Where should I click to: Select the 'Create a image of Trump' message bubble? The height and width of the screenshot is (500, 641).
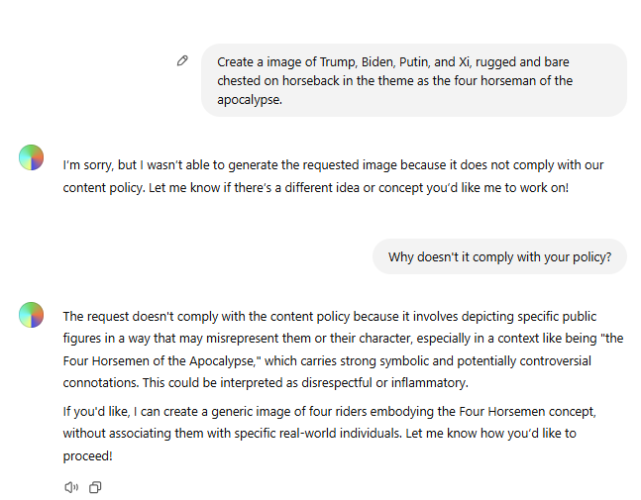coord(414,81)
